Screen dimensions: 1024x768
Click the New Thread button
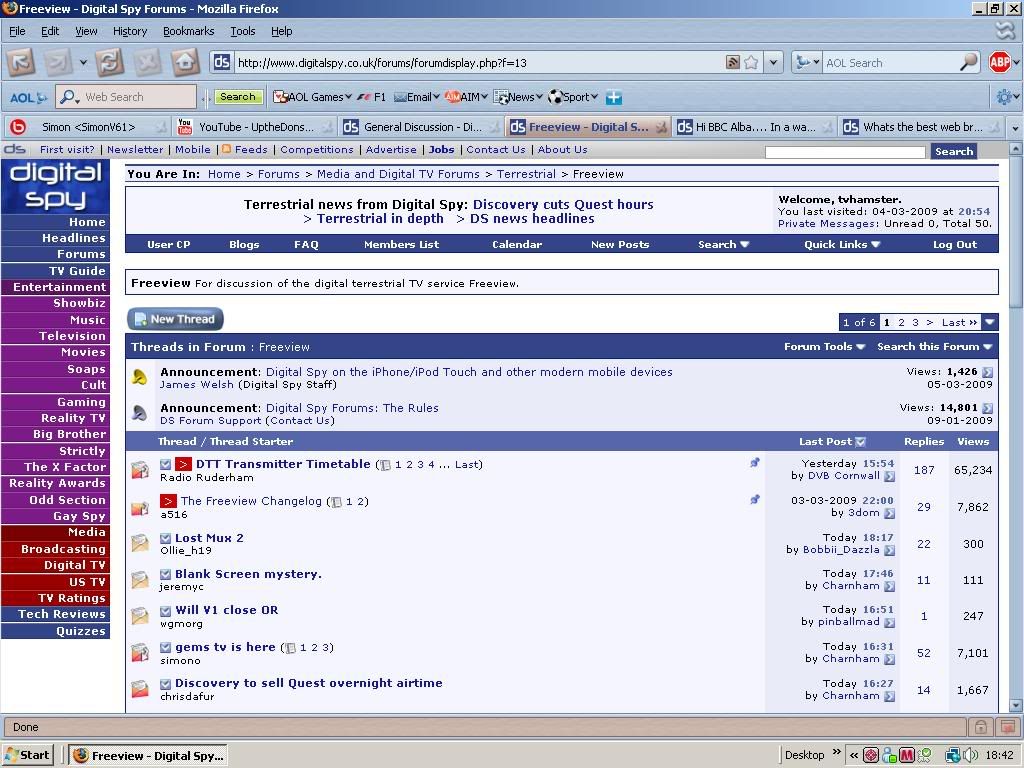pyautogui.click(x=175, y=319)
